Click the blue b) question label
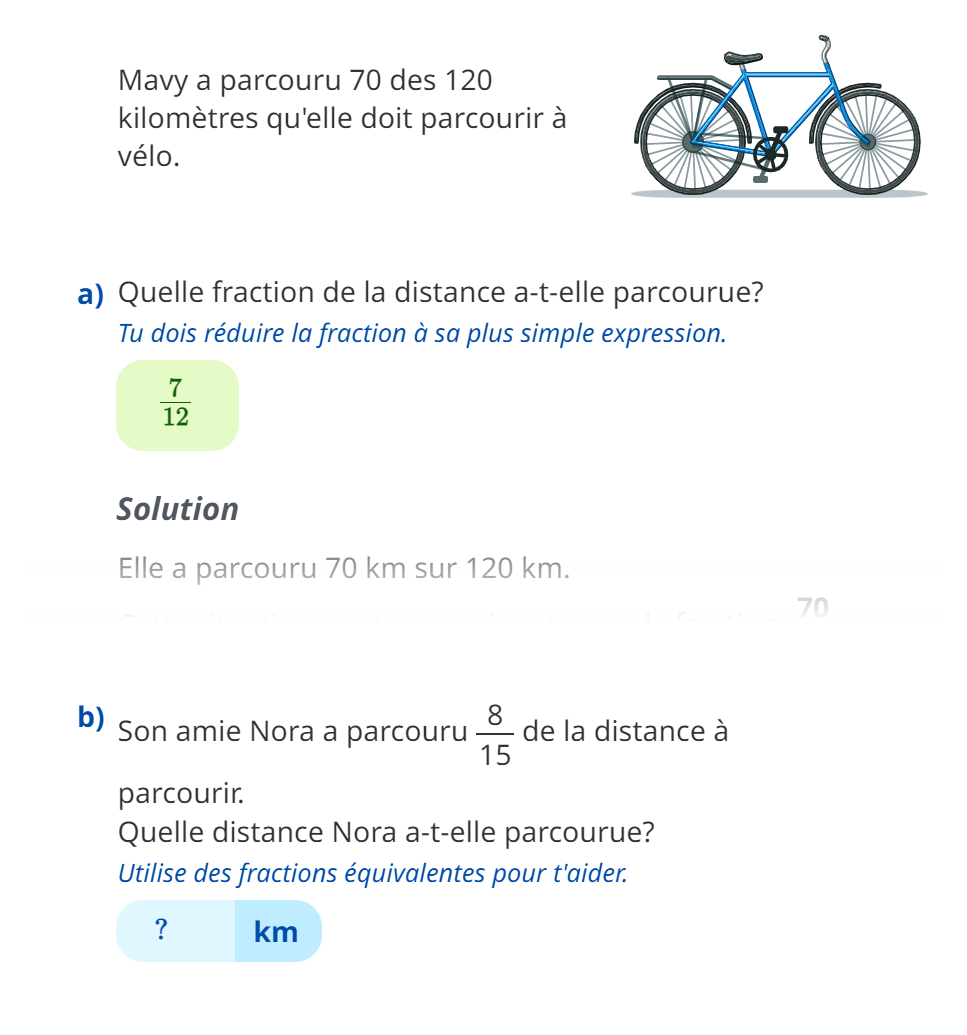967x1035 pixels. (91, 717)
